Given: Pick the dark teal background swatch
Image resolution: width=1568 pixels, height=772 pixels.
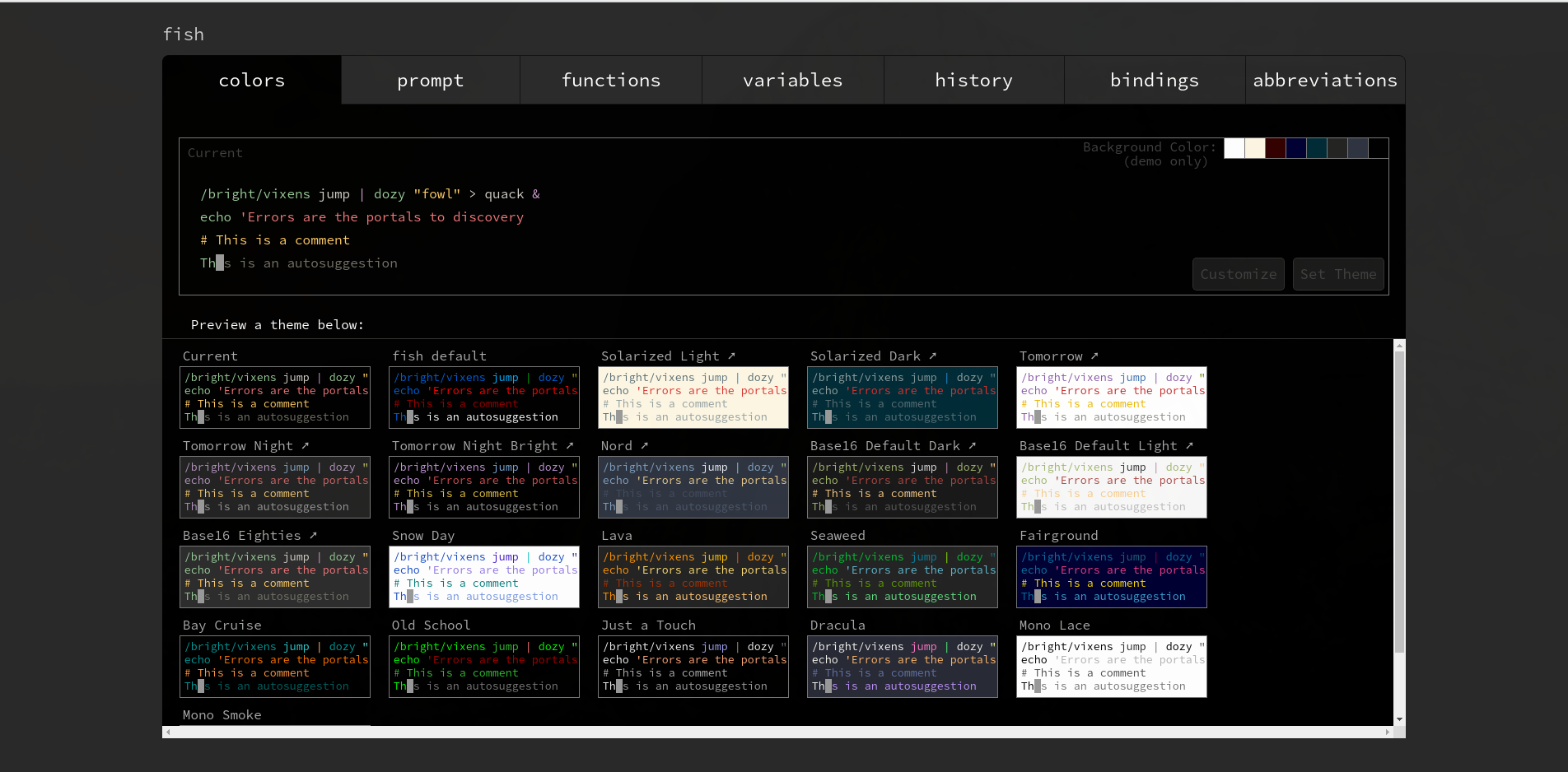Looking at the screenshot, I should 1316,148.
